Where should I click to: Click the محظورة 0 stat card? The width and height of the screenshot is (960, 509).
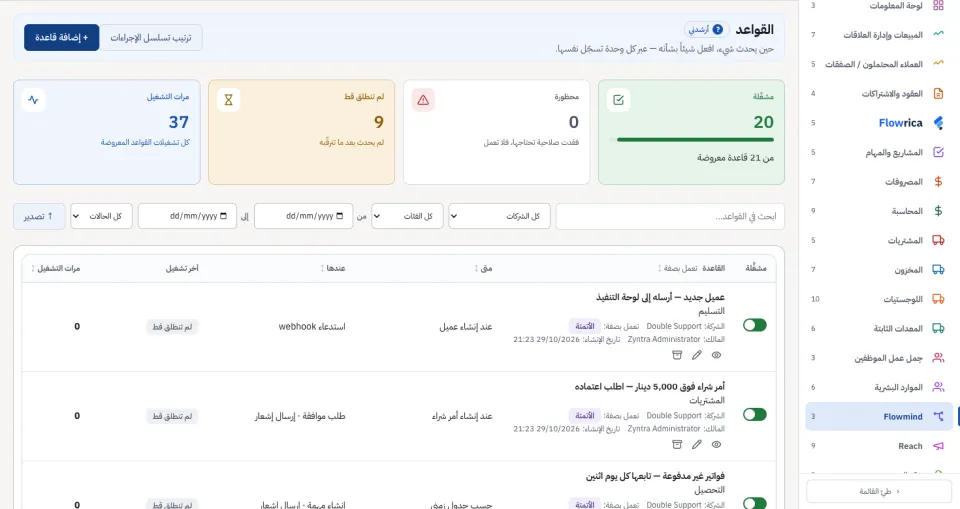pyautogui.click(x=497, y=132)
